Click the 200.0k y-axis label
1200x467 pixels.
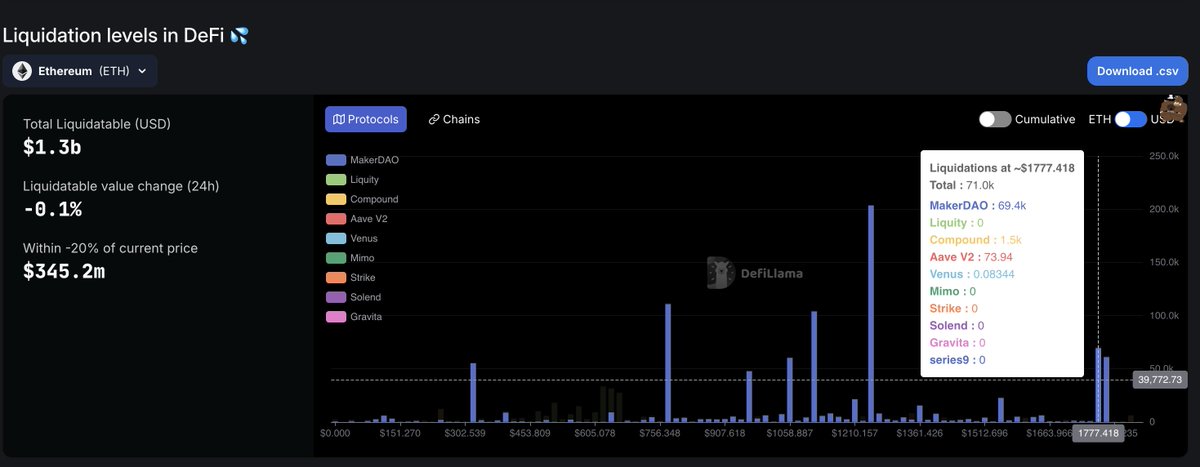1166,208
